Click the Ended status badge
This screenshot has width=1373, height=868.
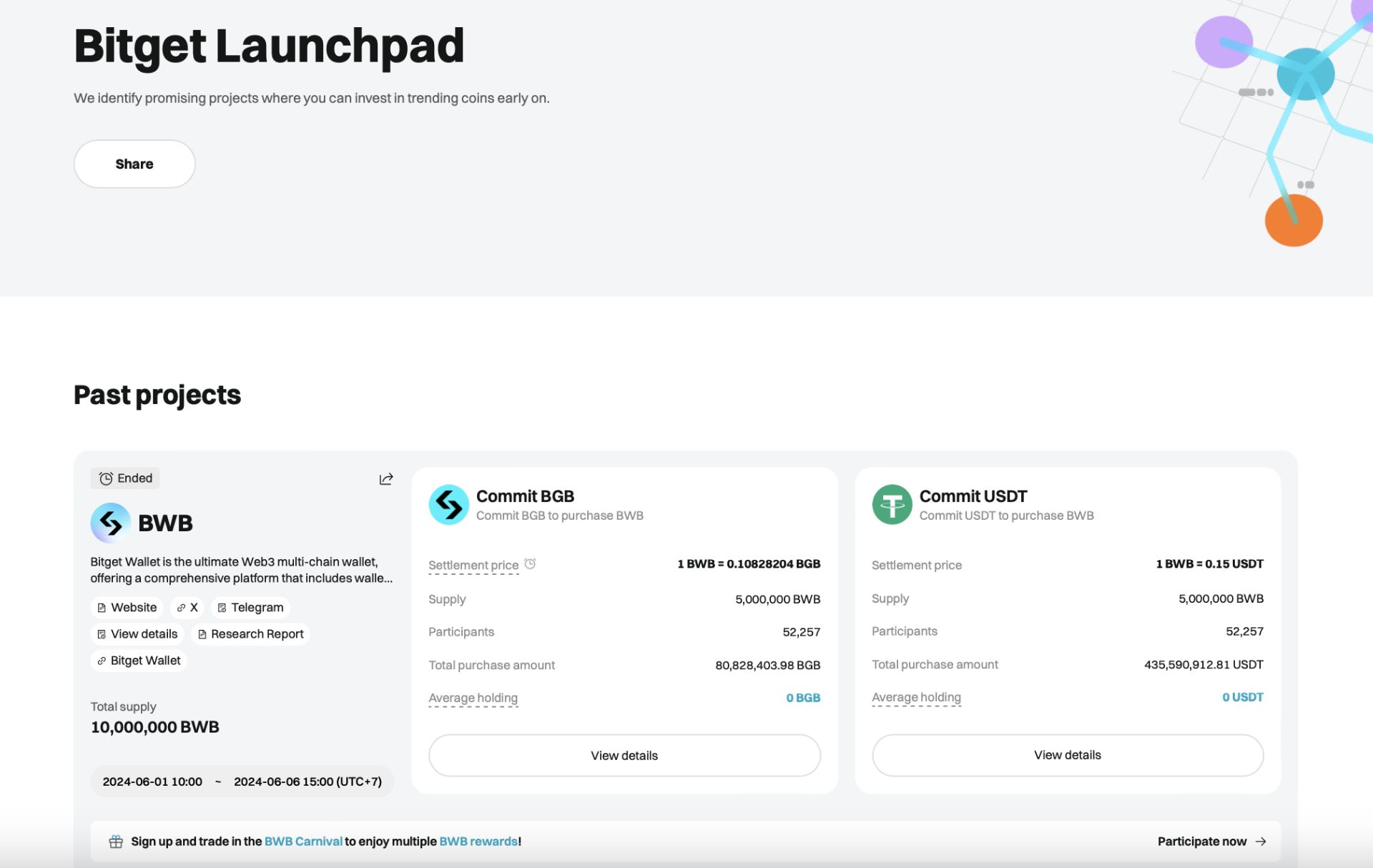[125, 478]
